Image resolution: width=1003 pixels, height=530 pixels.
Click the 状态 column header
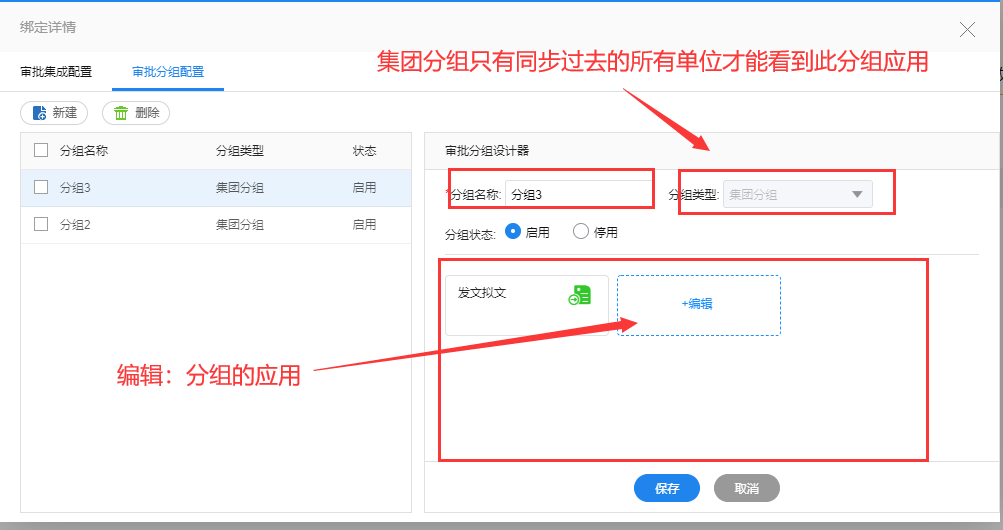[x=365, y=151]
